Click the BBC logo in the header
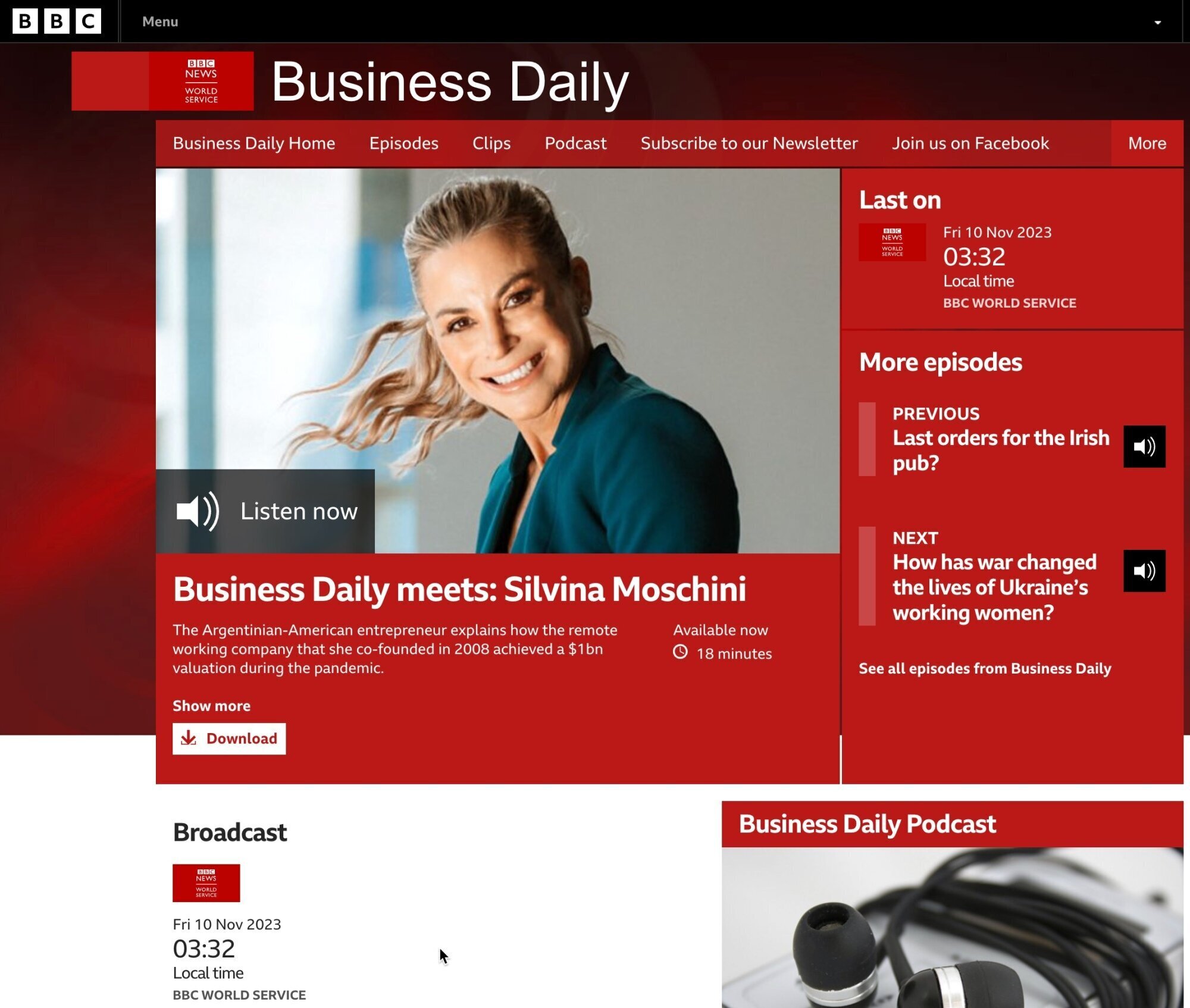This screenshot has height=1008, width=1190. click(57, 21)
